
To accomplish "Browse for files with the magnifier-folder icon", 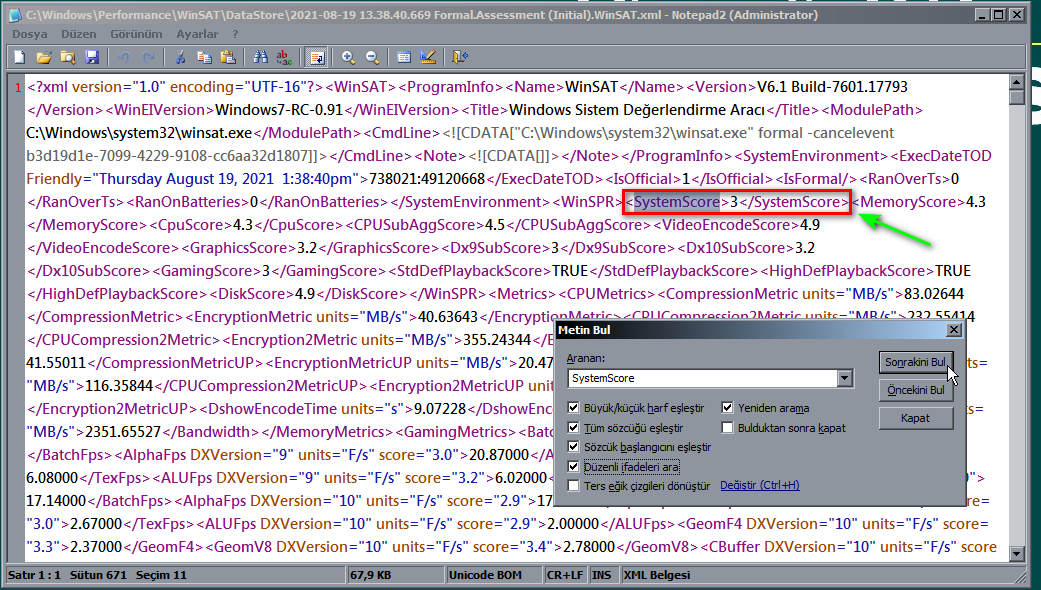I will (x=68, y=58).
